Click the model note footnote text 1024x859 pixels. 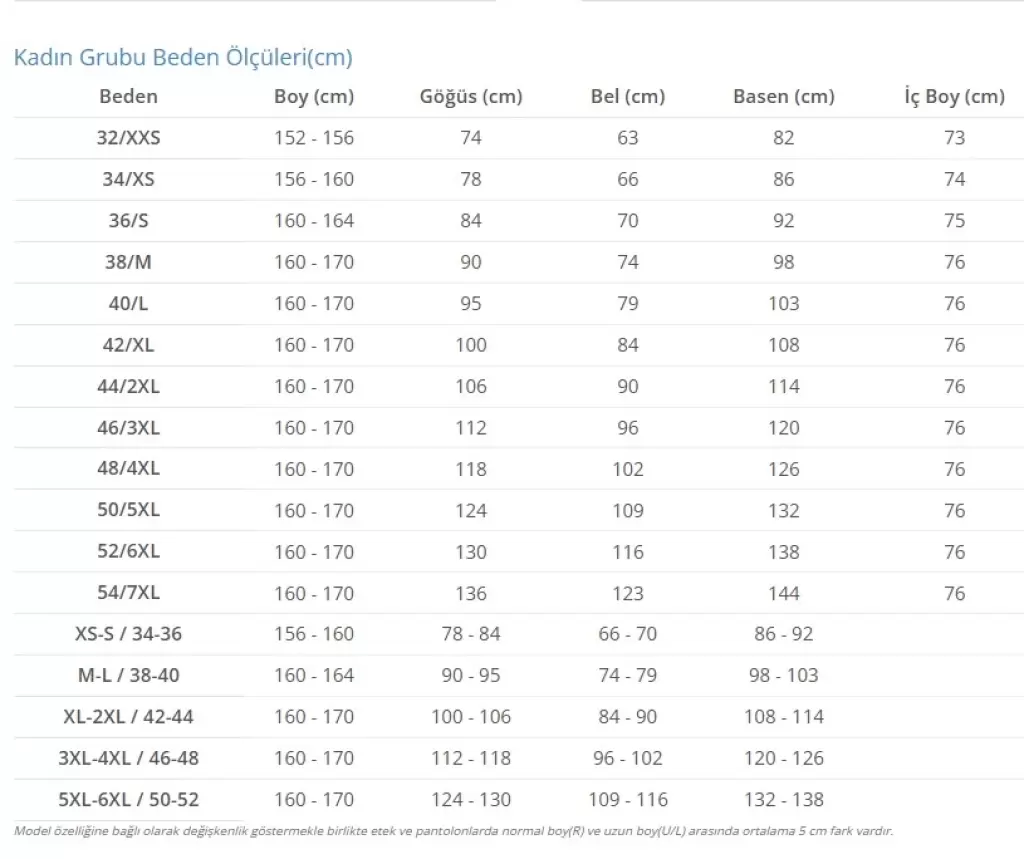[x=453, y=831]
